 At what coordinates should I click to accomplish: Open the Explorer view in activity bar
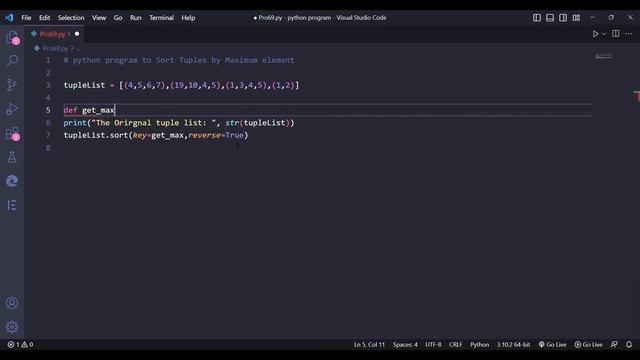pyautogui.click(x=12, y=37)
